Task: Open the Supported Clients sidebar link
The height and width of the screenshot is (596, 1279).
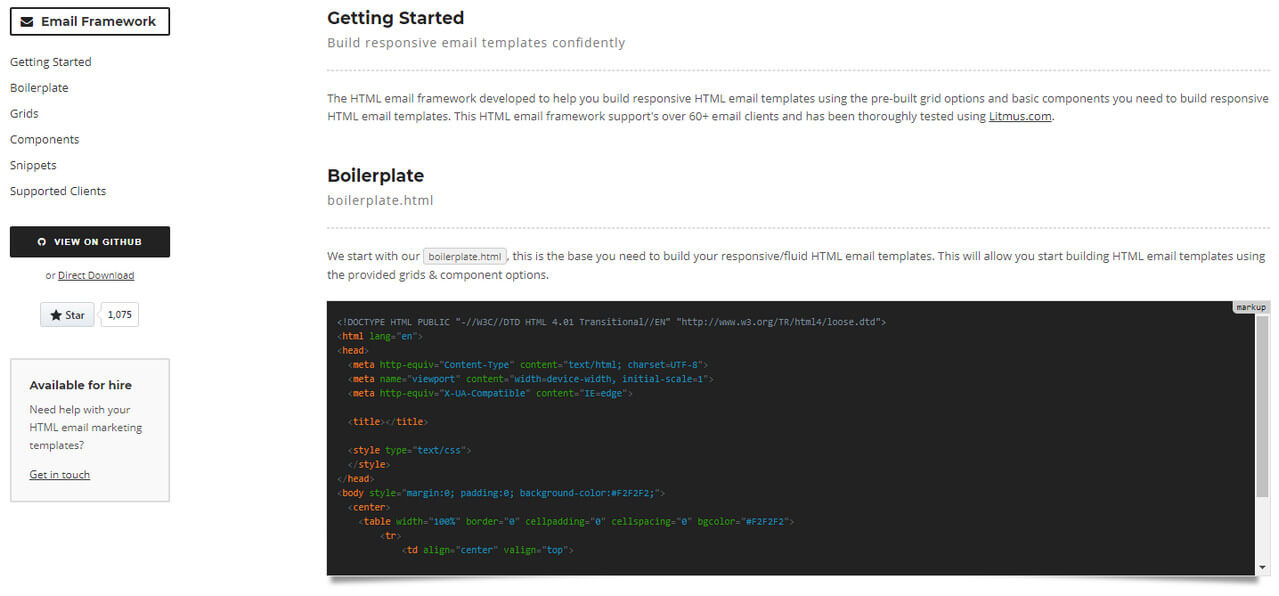Action: (58, 191)
